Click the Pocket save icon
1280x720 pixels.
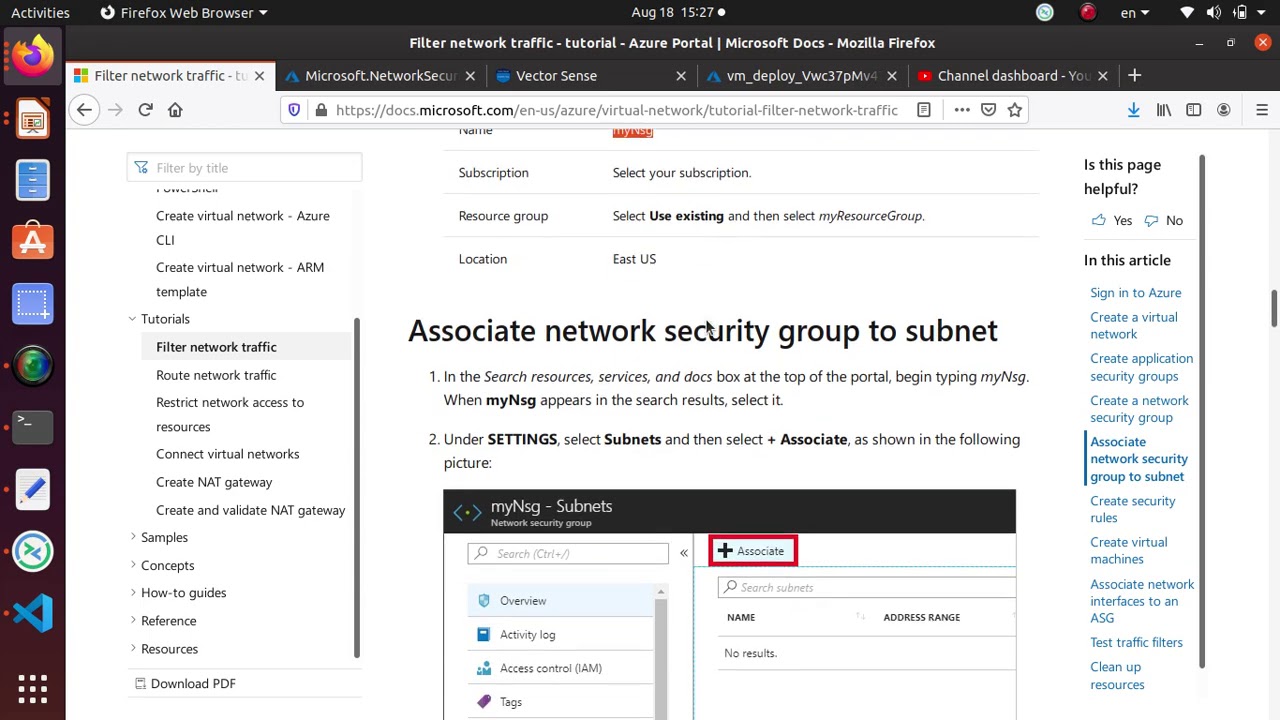(x=988, y=110)
